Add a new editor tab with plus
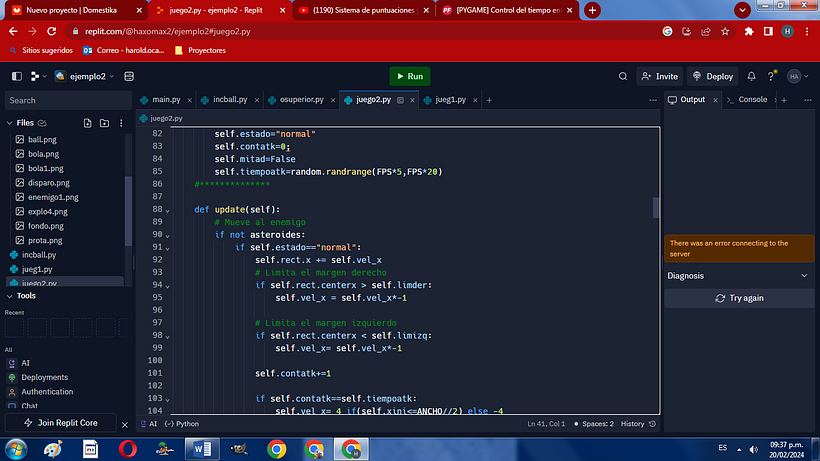The height and width of the screenshot is (461, 820). (489, 100)
